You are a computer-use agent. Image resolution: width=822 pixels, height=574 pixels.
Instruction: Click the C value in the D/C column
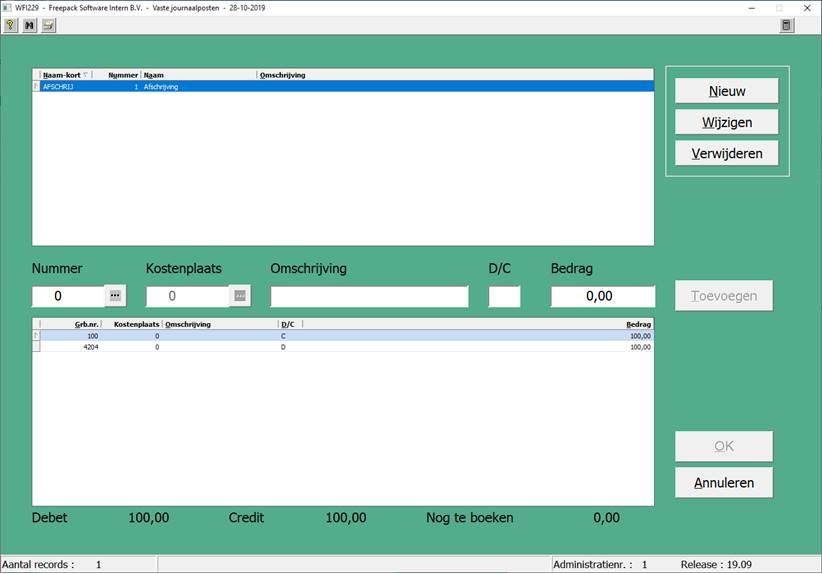tap(283, 336)
